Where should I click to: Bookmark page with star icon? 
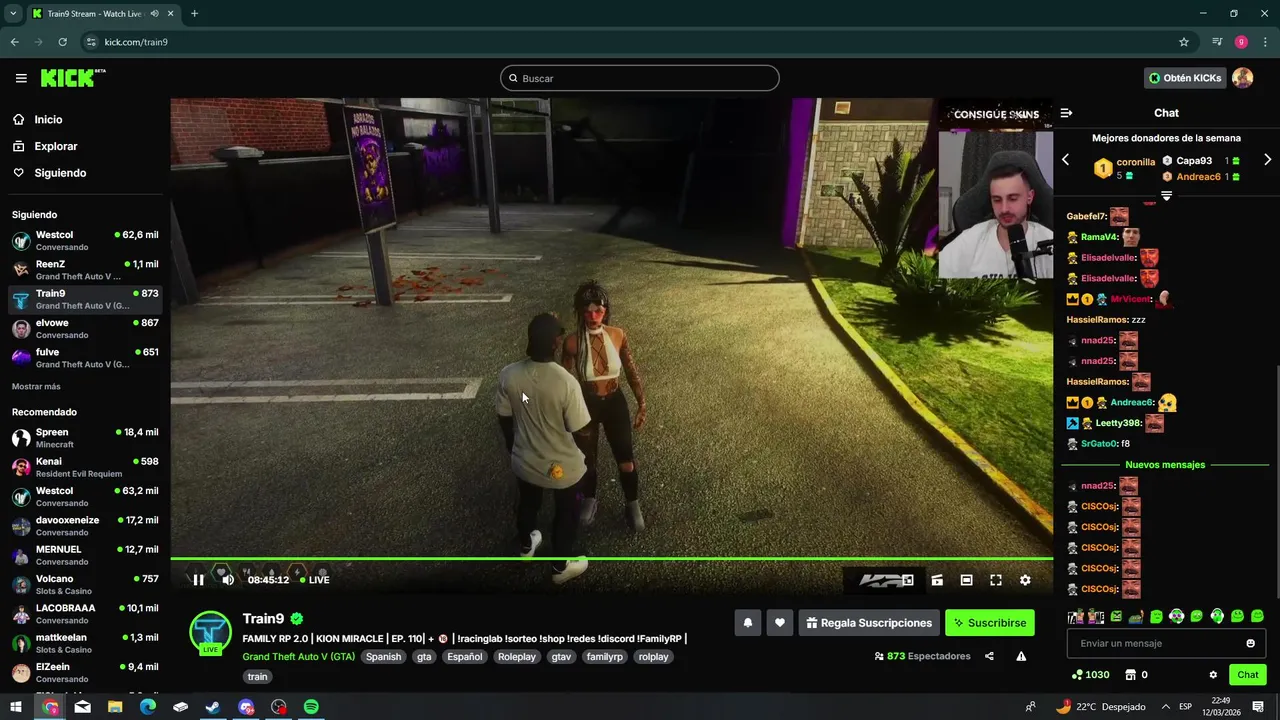tap(1184, 42)
